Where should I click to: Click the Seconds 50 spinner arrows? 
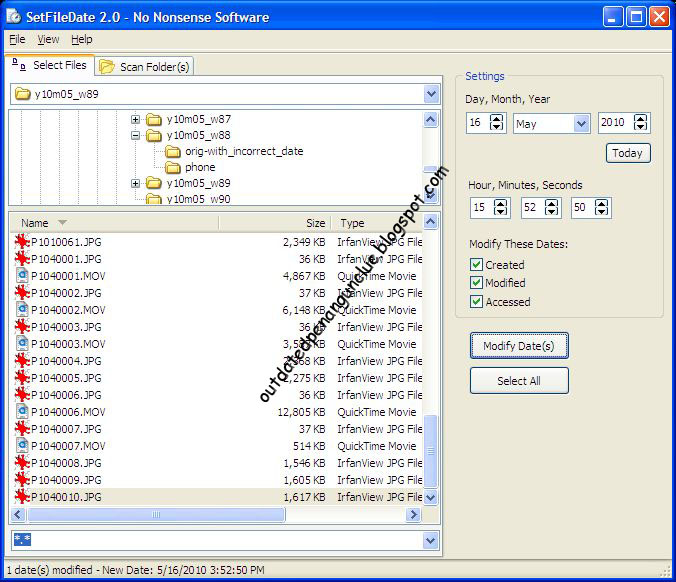(x=601, y=207)
